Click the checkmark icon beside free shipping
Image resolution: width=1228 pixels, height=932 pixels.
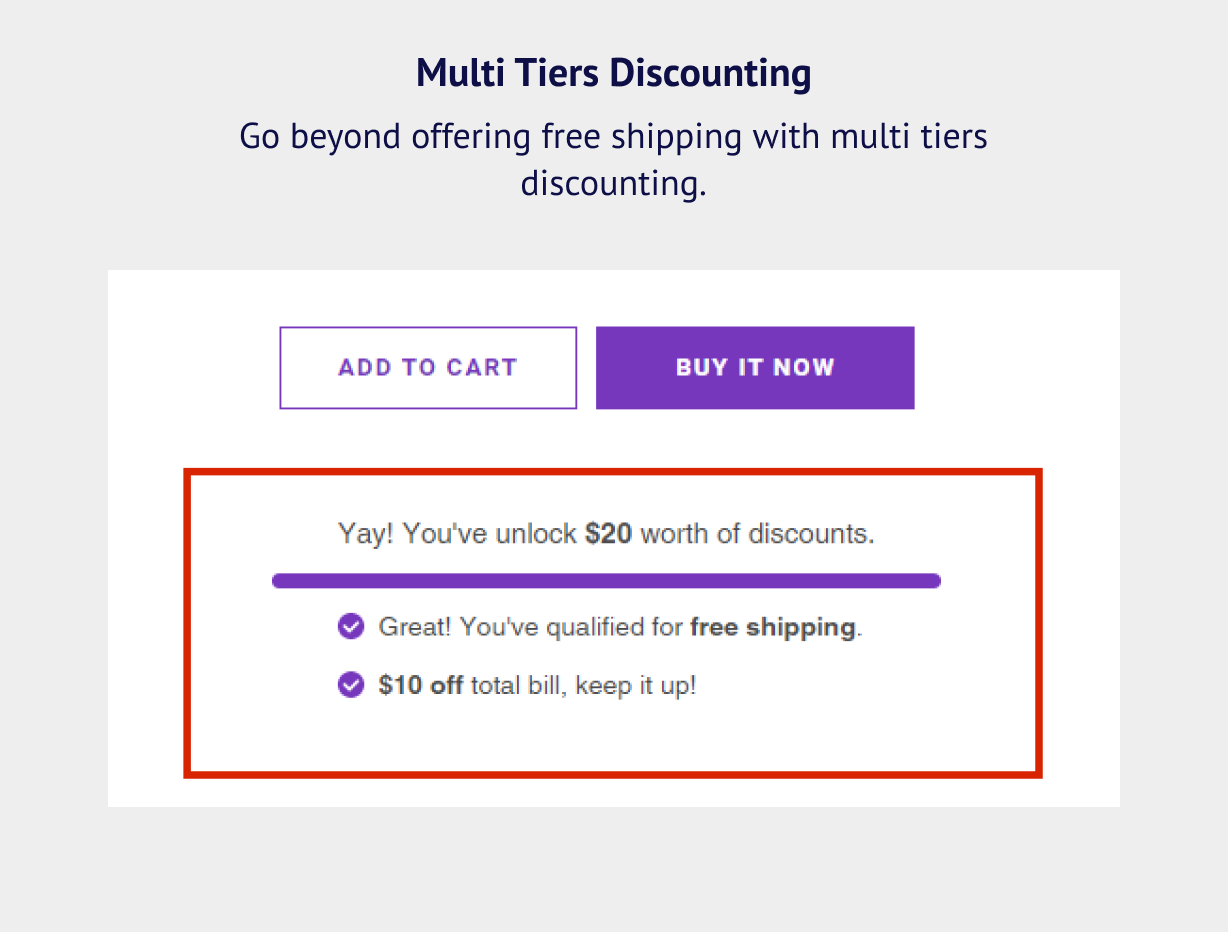pos(350,627)
